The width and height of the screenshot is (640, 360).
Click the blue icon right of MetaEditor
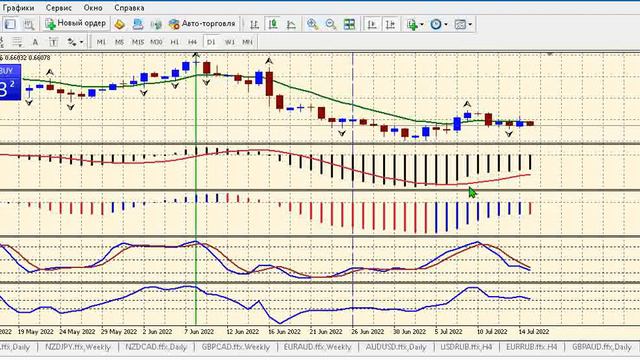(138, 24)
